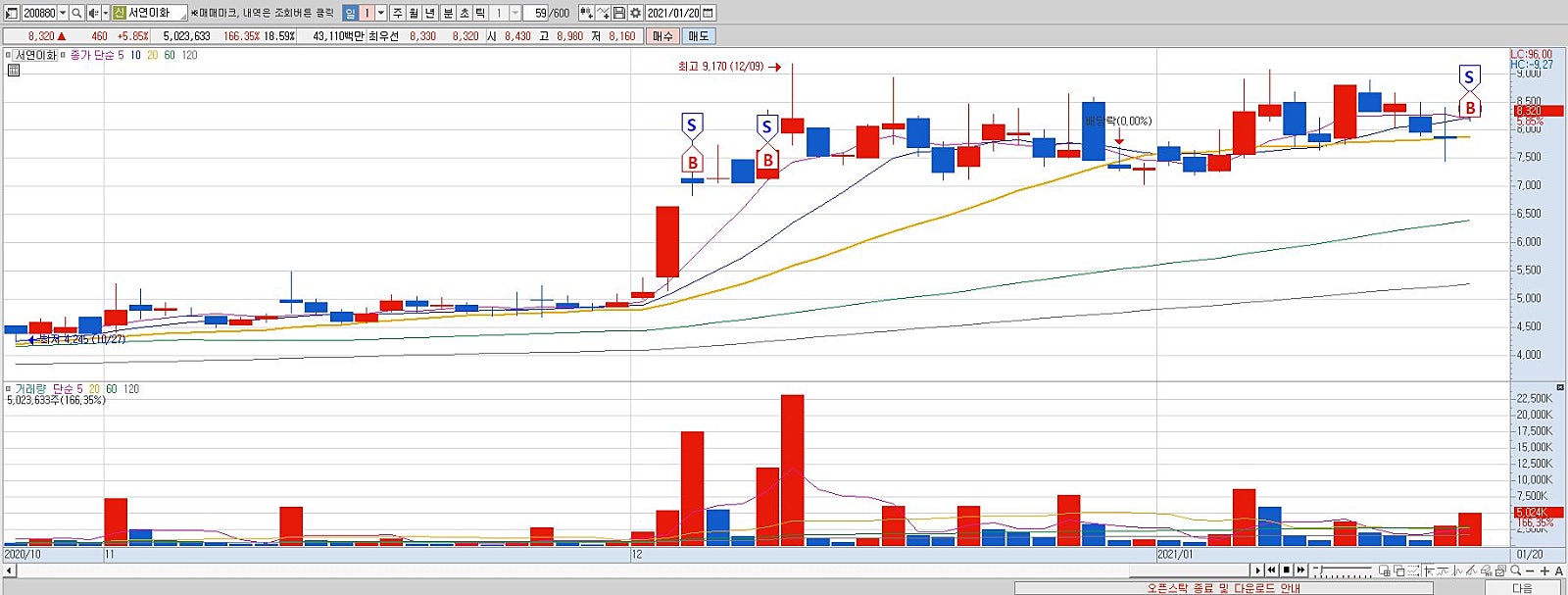Click the magnifier stock search icon
This screenshot has height=595, width=1568.
tap(76, 13)
